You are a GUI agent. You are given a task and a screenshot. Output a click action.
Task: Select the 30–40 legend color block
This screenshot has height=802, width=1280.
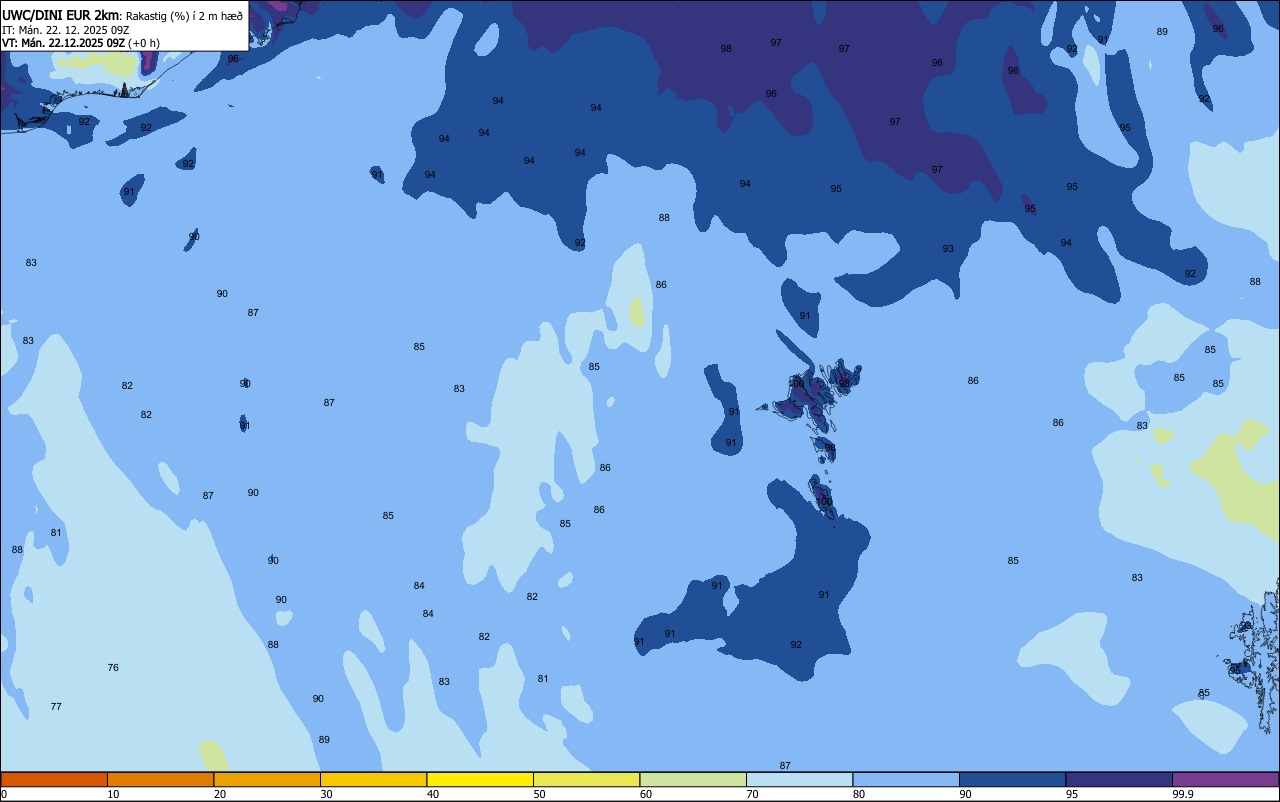(x=373, y=779)
